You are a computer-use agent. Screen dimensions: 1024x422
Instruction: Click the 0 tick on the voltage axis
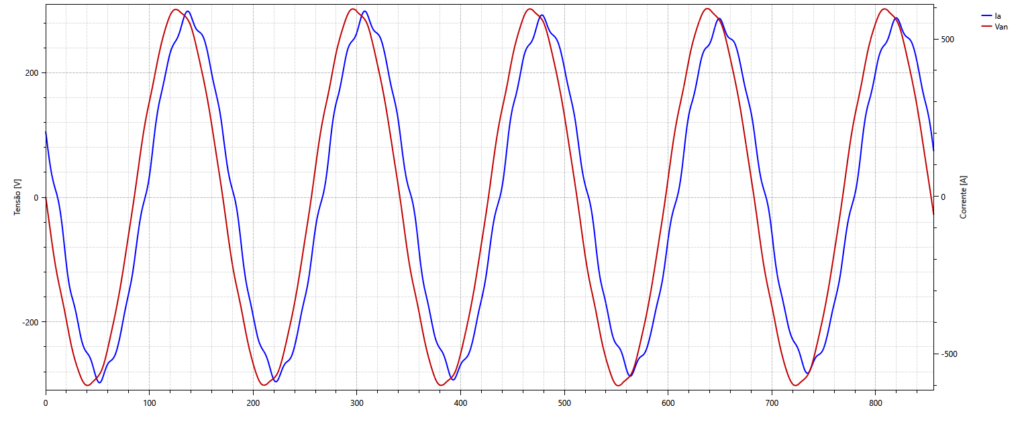point(37,197)
